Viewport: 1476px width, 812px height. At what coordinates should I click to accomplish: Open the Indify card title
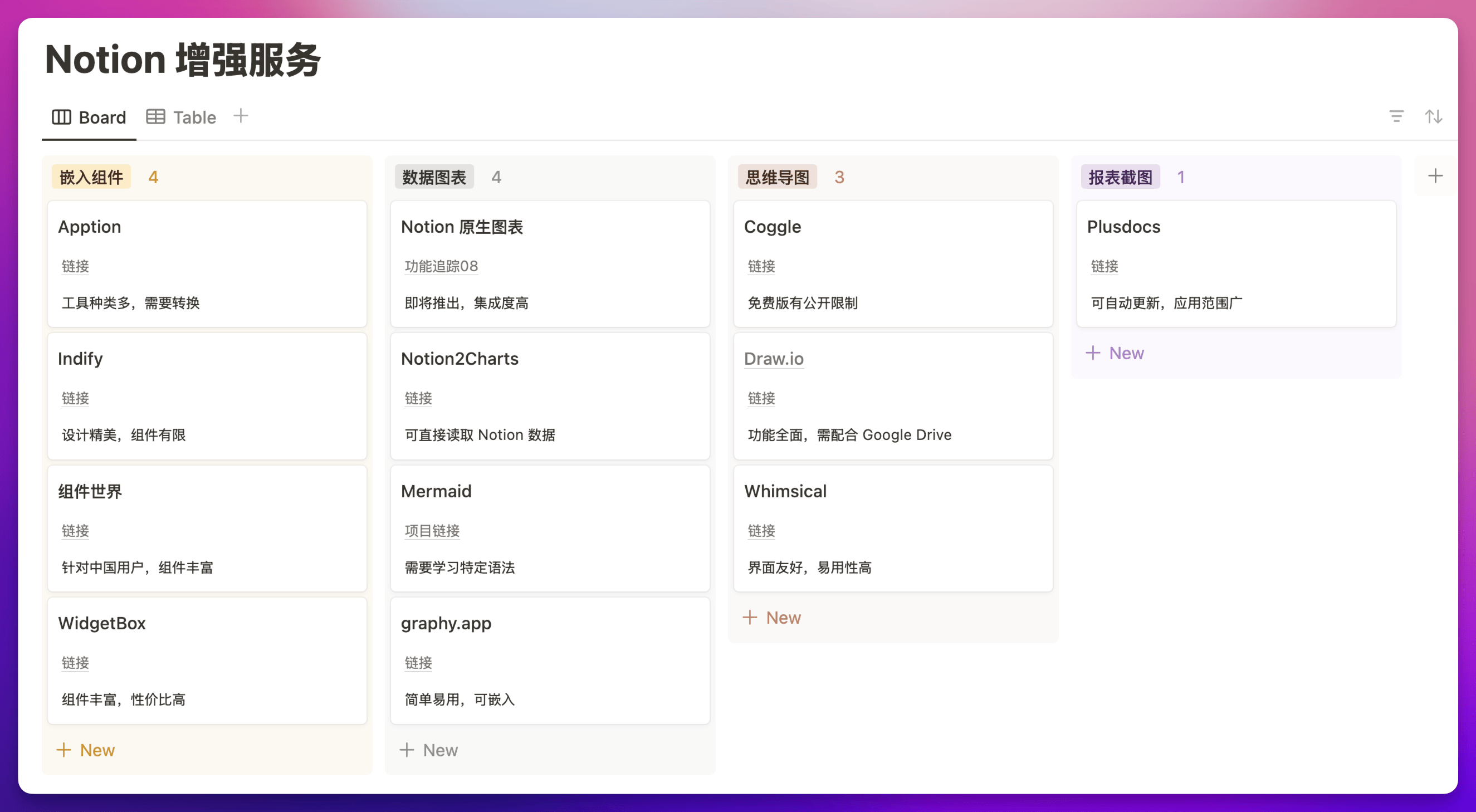(80, 359)
